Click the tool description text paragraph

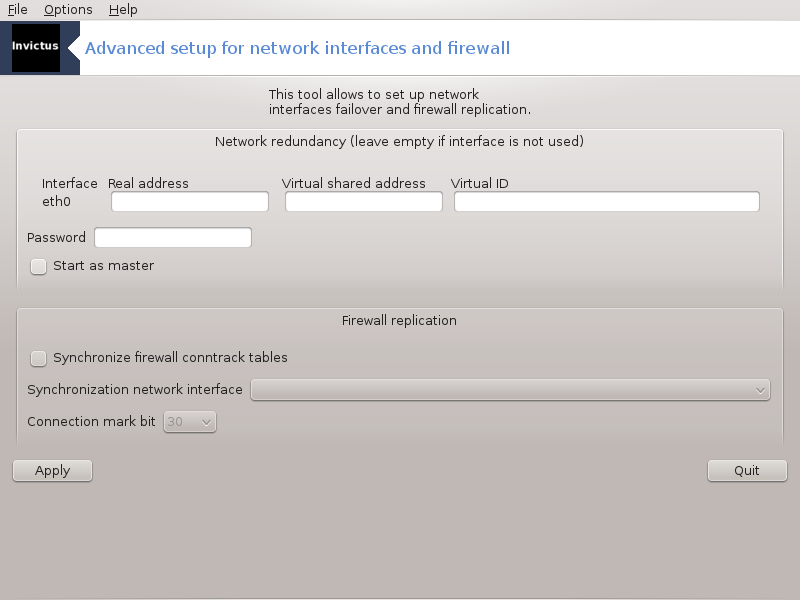point(399,101)
